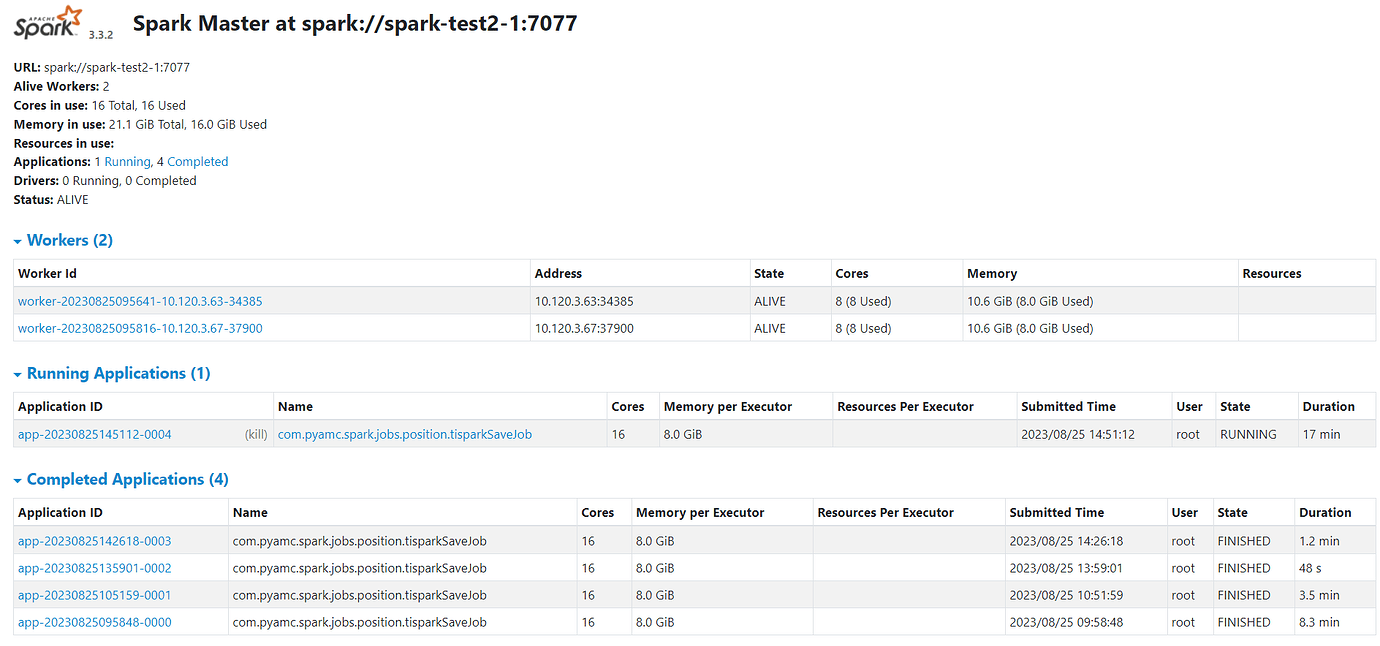1380x646 pixels.
Task: Click submitted time 2023/08/25 14:26:18
Action: [x=1066, y=541]
